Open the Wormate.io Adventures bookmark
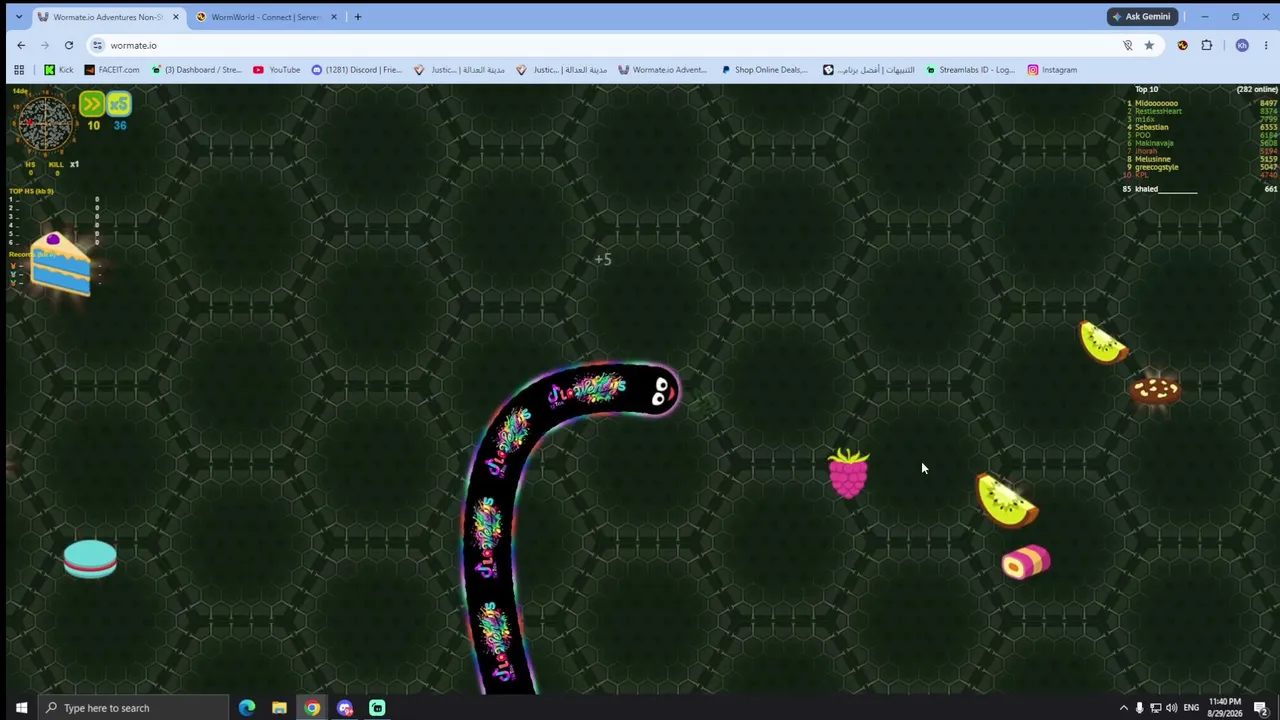Image resolution: width=1280 pixels, height=720 pixels. [663, 70]
